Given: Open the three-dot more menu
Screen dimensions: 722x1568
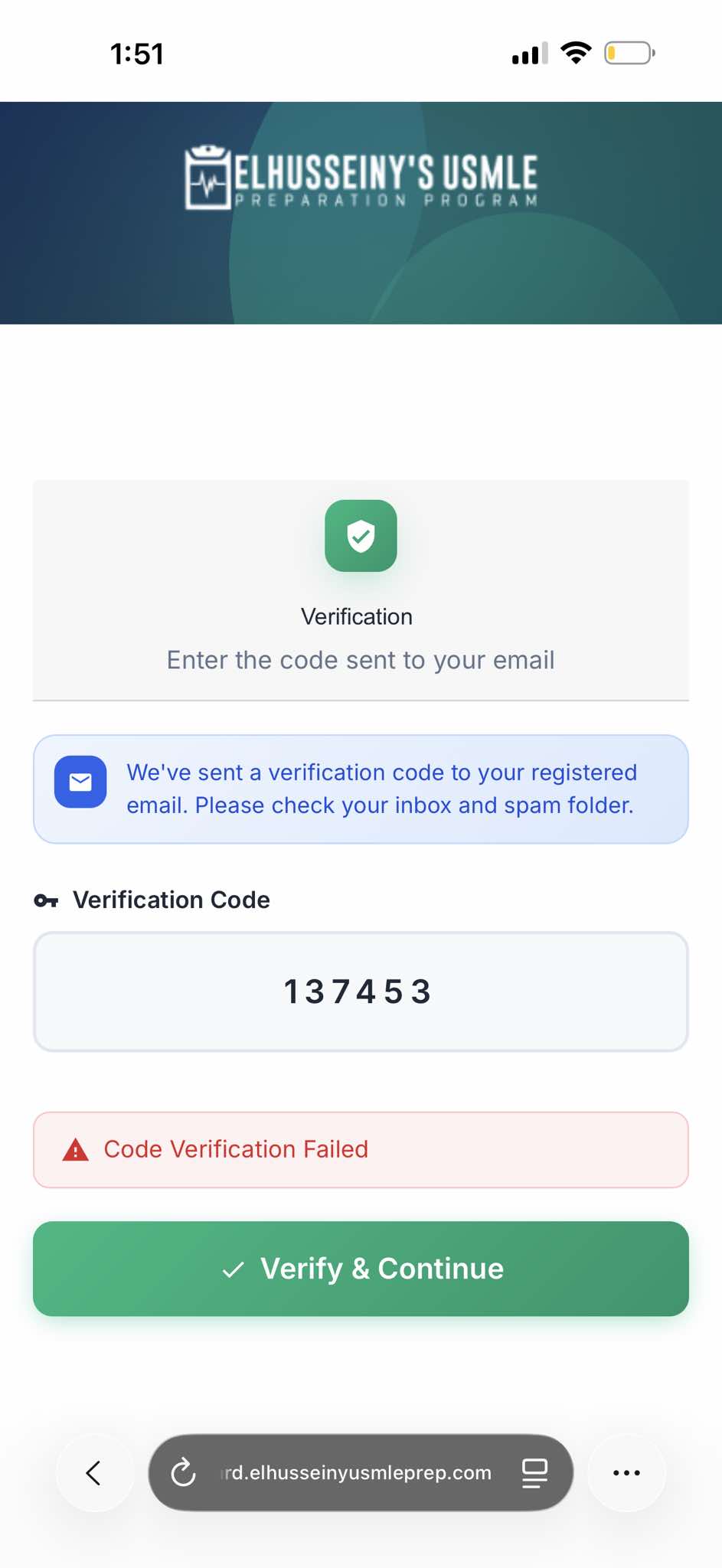Looking at the screenshot, I should 626,1472.
